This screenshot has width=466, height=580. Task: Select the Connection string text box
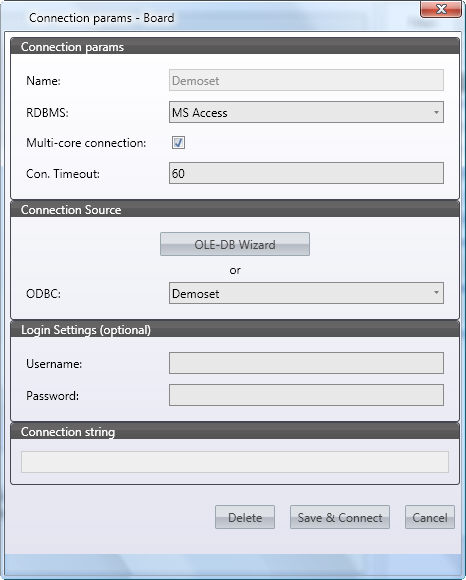pyautogui.click(x=235, y=462)
